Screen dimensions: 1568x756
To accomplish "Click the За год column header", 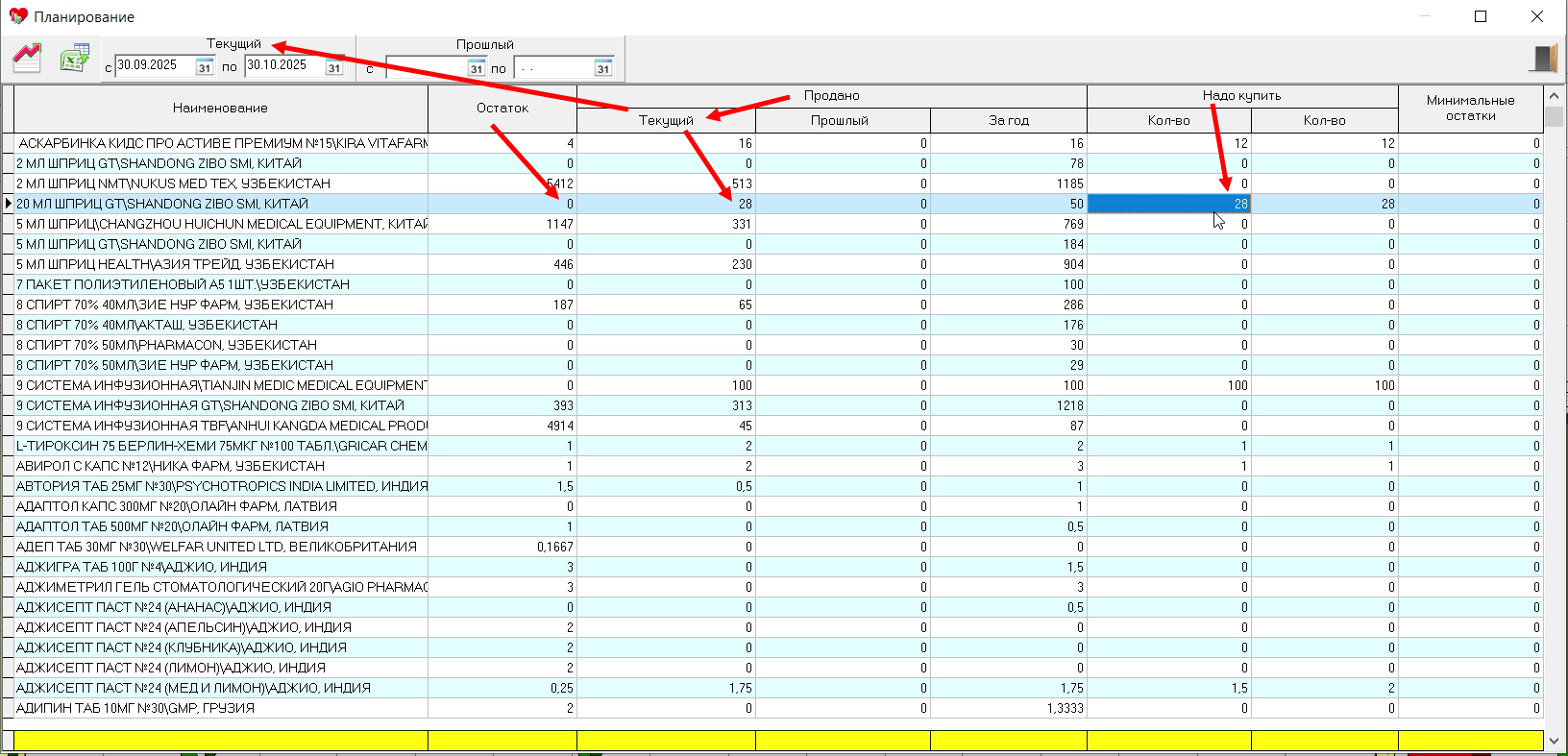I will 1009,120.
